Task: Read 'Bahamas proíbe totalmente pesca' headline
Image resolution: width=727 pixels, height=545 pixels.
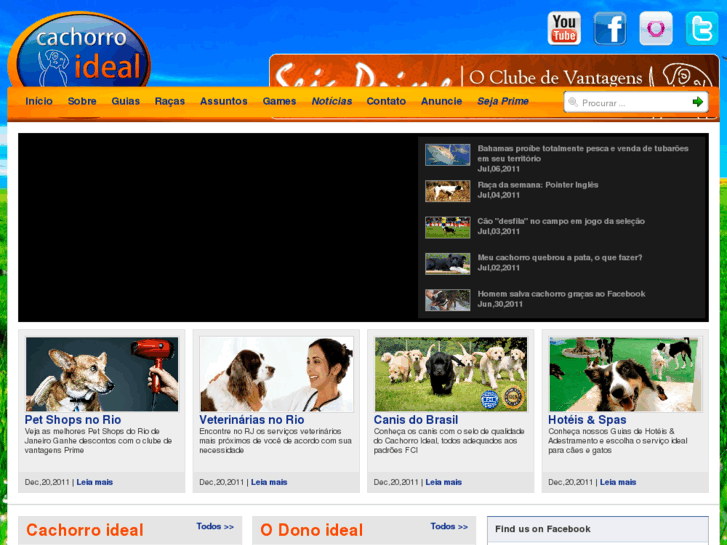Action: pyautogui.click(x=583, y=154)
